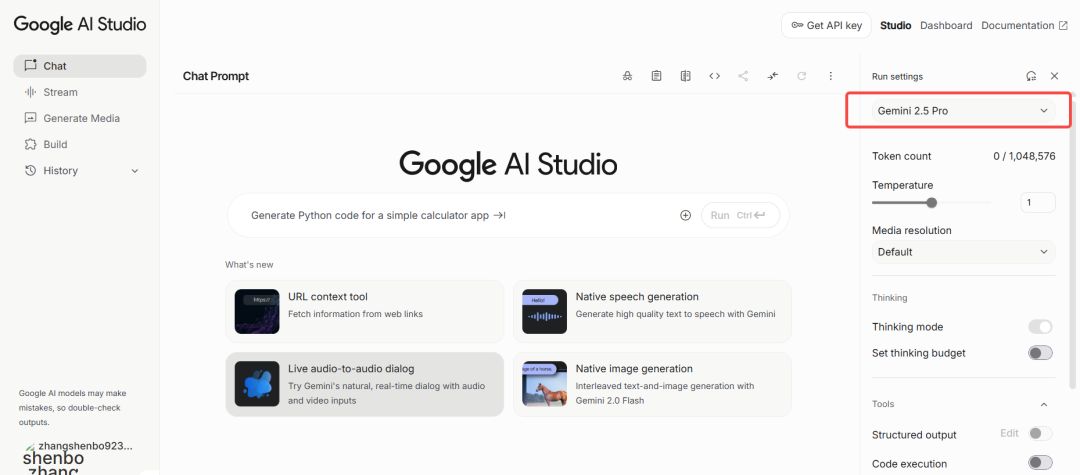Toggle the Thinking mode switch
Viewport: 1080px width, 475px height.
click(1040, 327)
